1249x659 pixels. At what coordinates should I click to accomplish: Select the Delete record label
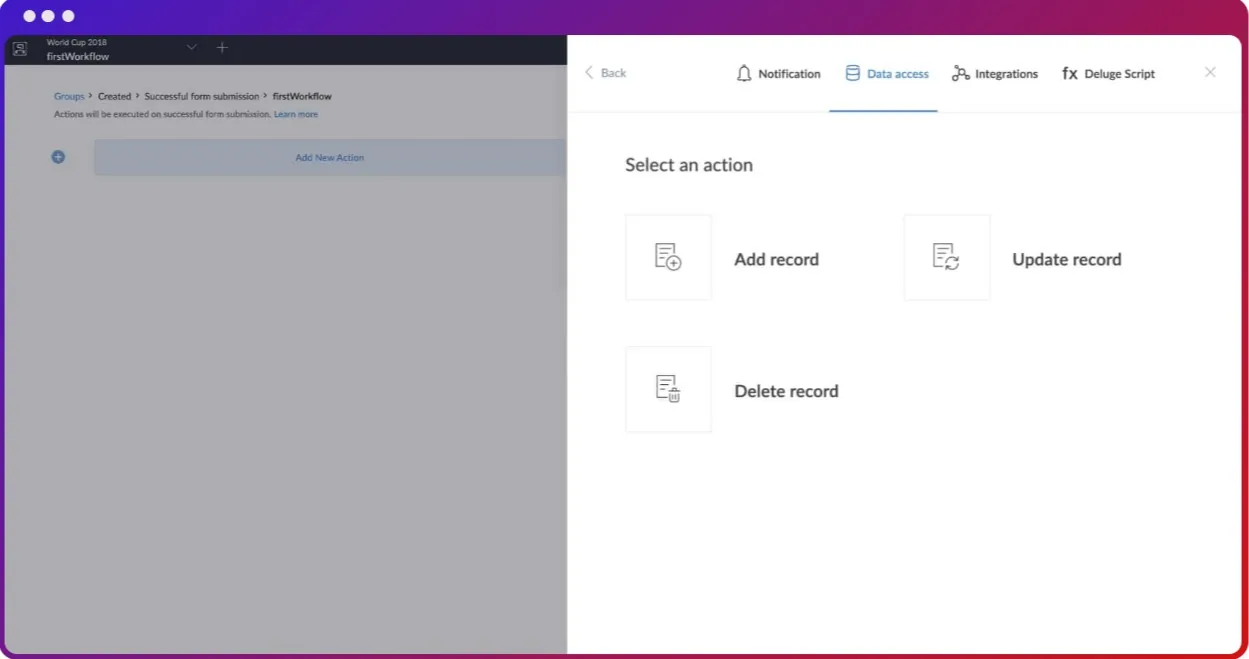point(786,391)
